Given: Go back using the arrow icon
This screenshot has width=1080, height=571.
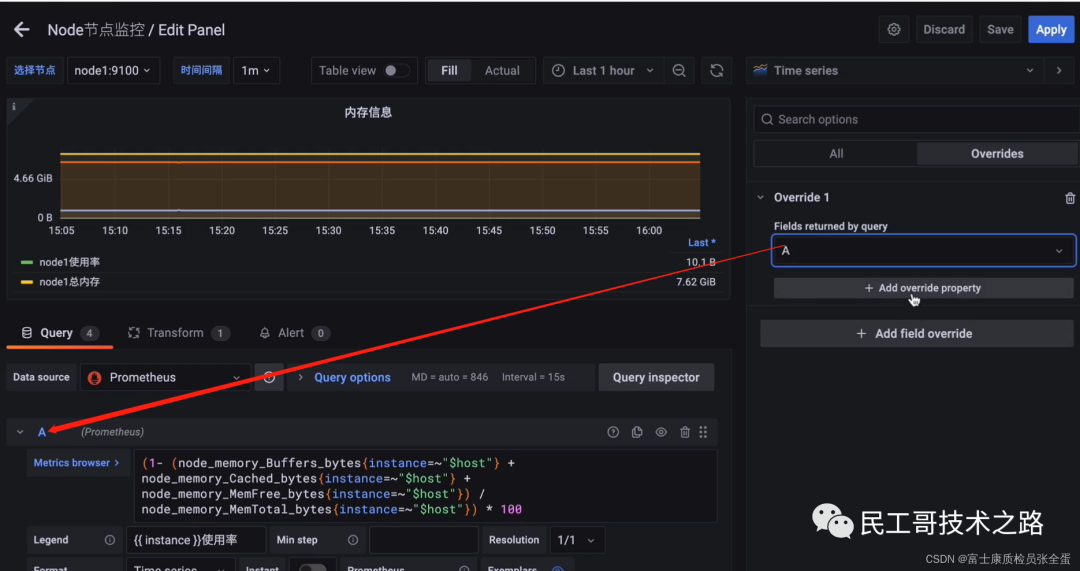Looking at the screenshot, I should 22,30.
